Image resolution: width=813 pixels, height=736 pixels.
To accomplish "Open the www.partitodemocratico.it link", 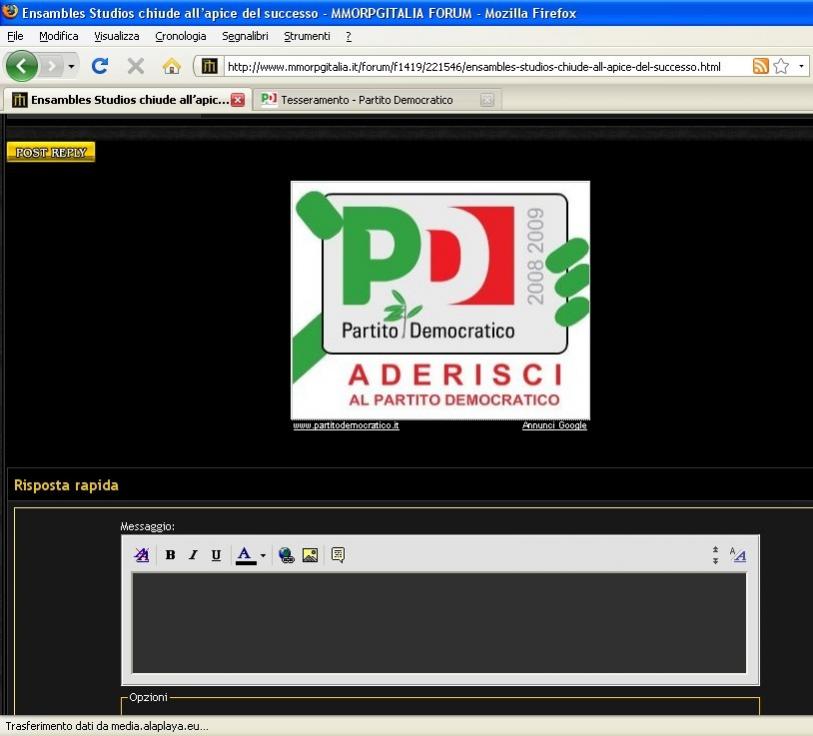I will [x=346, y=425].
